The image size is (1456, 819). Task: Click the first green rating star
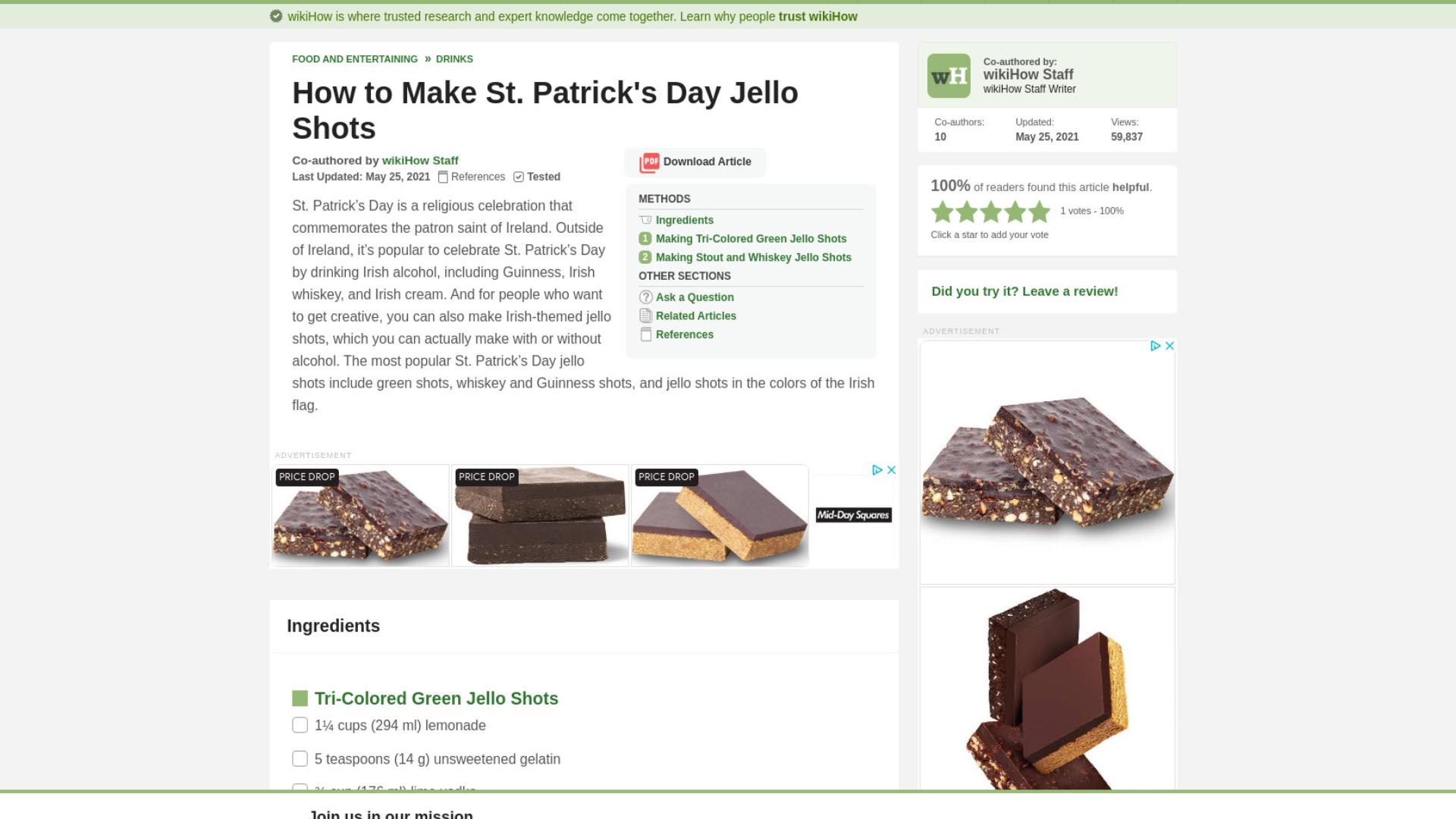coord(943,212)
